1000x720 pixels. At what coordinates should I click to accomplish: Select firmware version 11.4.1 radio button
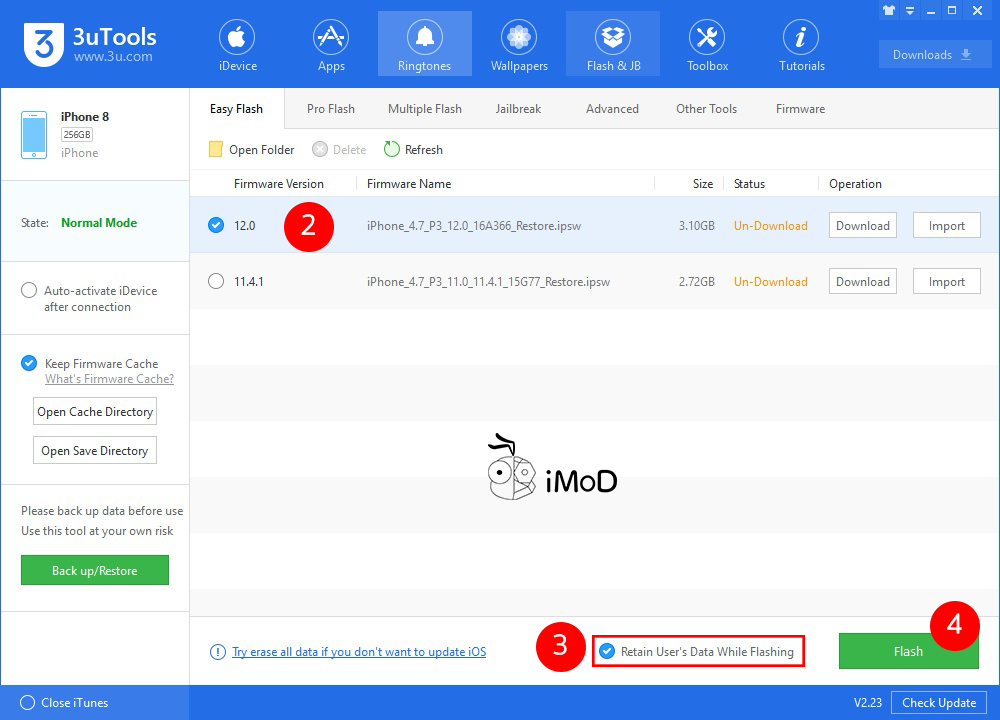(x=216, y=282)
